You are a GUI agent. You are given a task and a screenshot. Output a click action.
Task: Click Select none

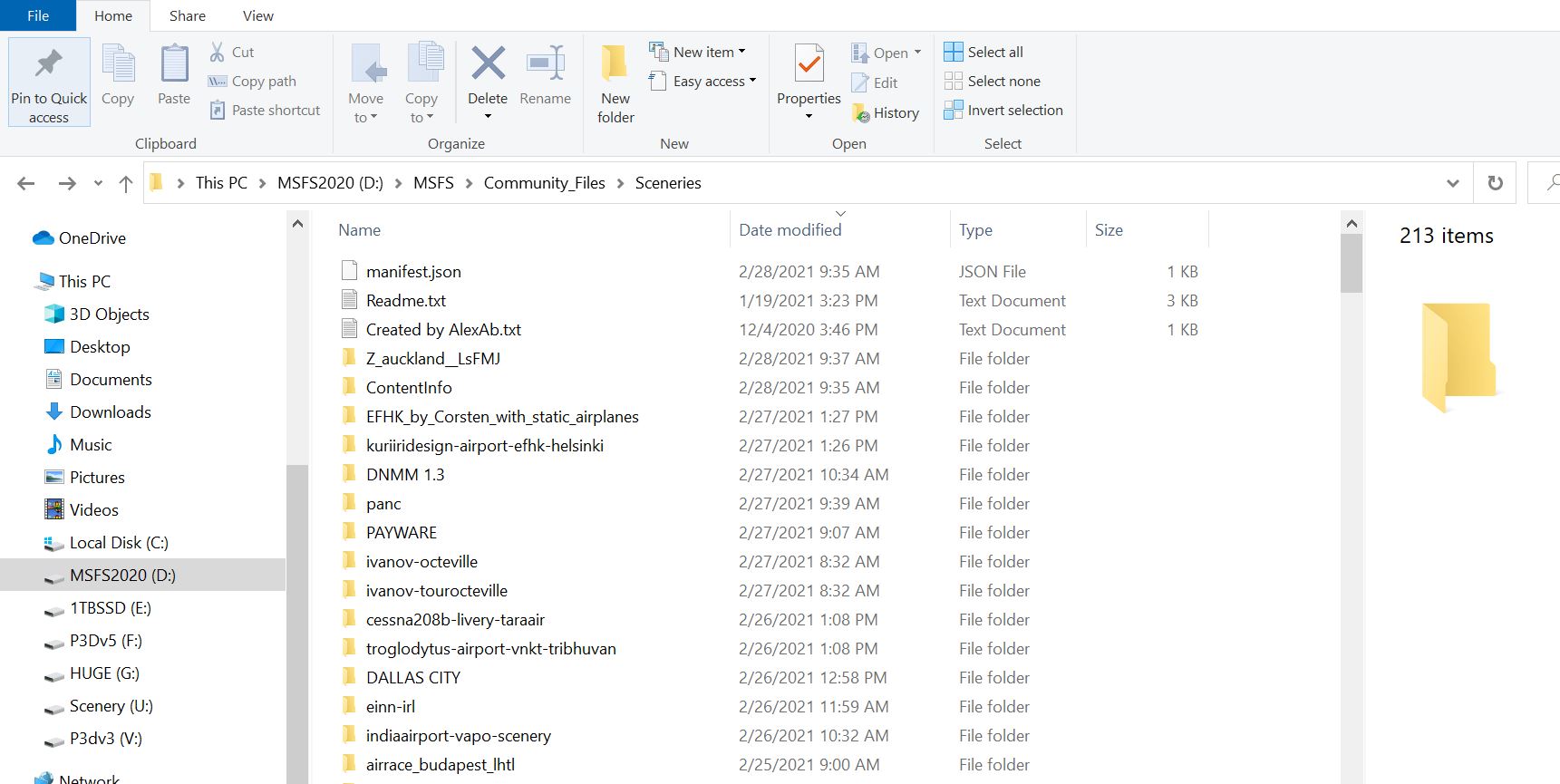point(992,81)
